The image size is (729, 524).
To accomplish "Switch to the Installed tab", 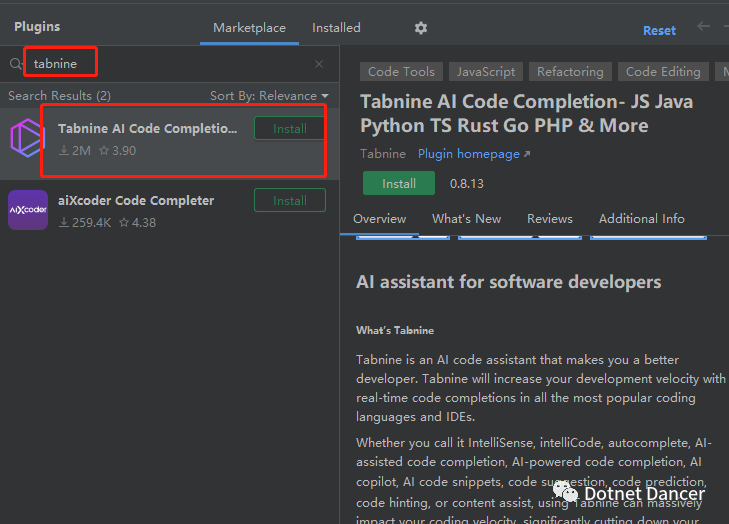I will click(x=336, y=28).
